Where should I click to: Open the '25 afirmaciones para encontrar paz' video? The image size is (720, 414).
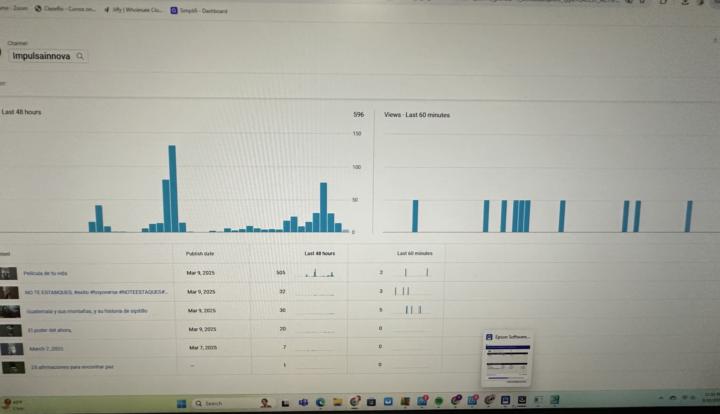click(x=72, y=367)
